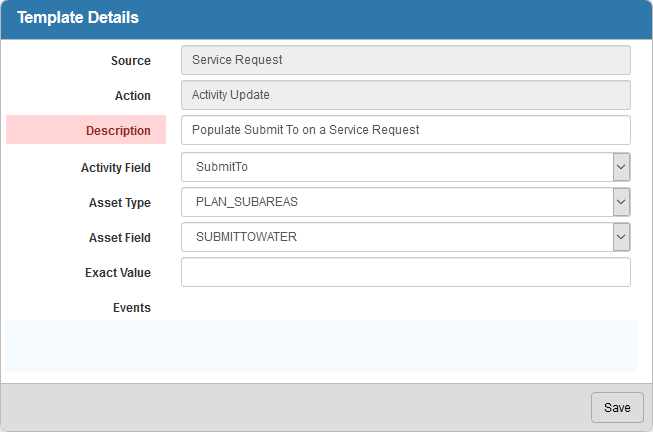The image size is (653, 432).
Task: Click the Template Details header title
Action: tap(78, 17)
